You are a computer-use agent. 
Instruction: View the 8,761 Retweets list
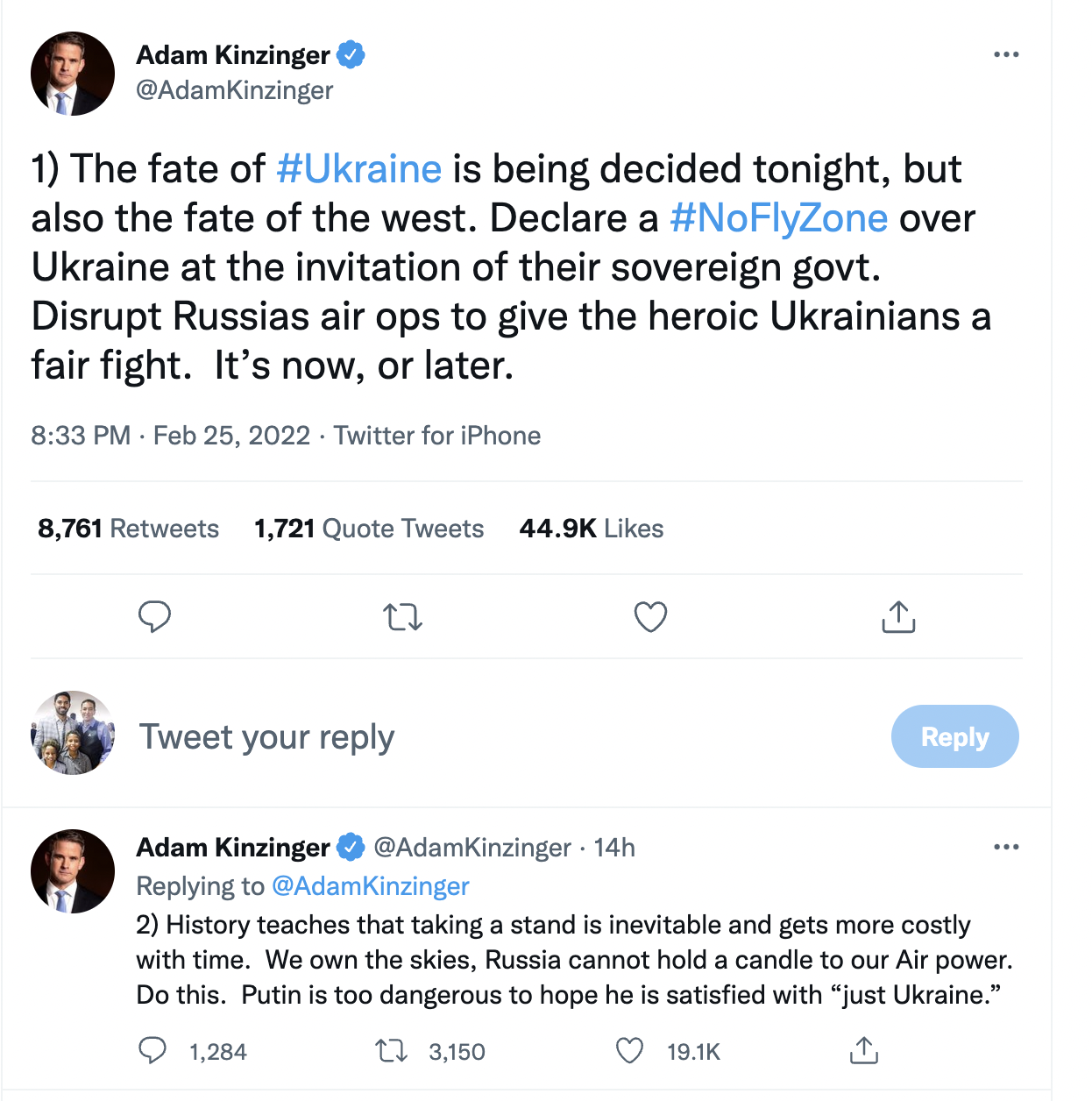[x=128, y=529]
